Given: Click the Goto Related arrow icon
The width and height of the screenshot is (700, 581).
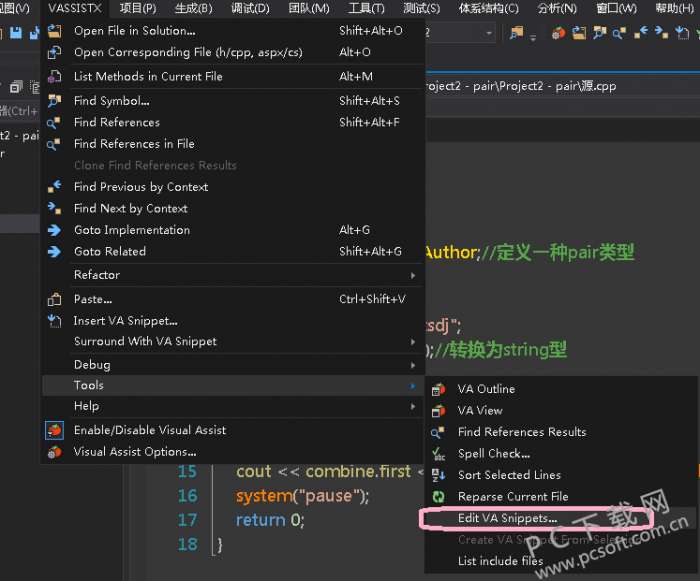Looking at the screenshot, I should [x=54, y=251].
